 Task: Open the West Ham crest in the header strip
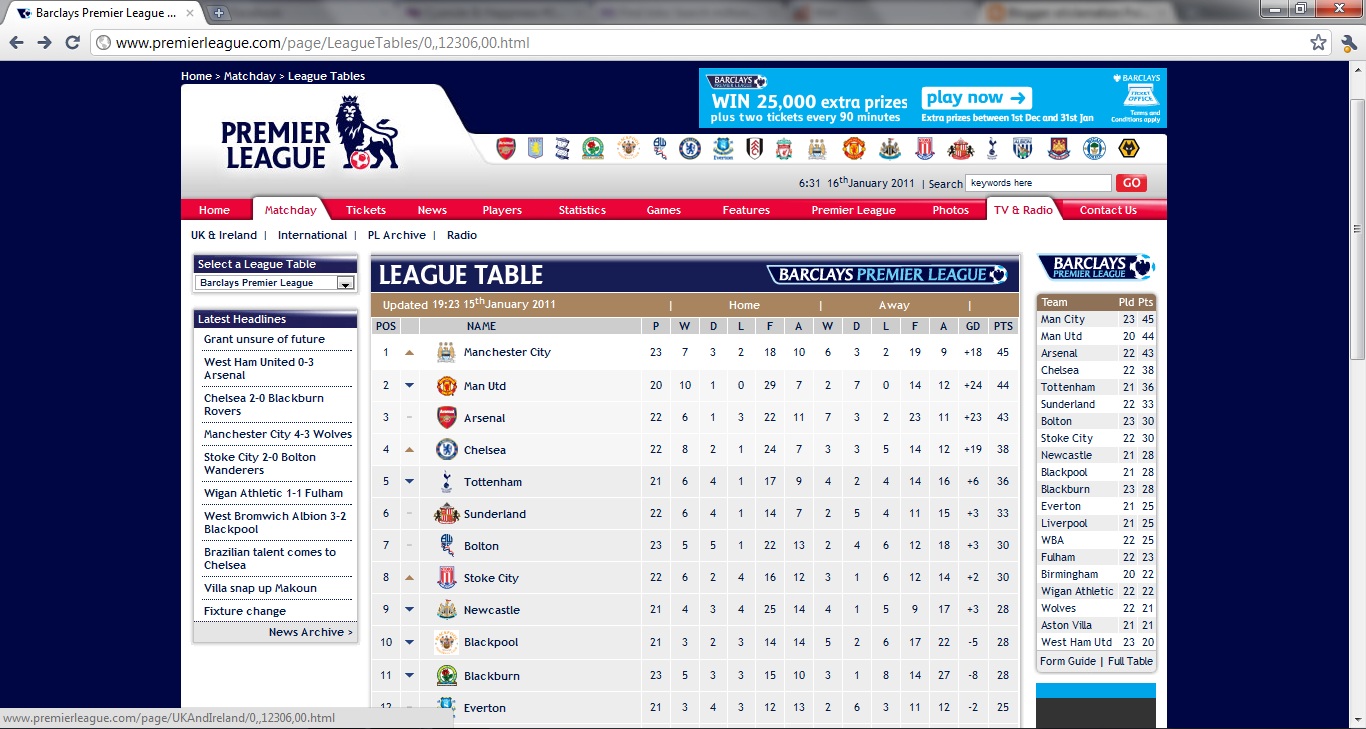point(1059,149)
